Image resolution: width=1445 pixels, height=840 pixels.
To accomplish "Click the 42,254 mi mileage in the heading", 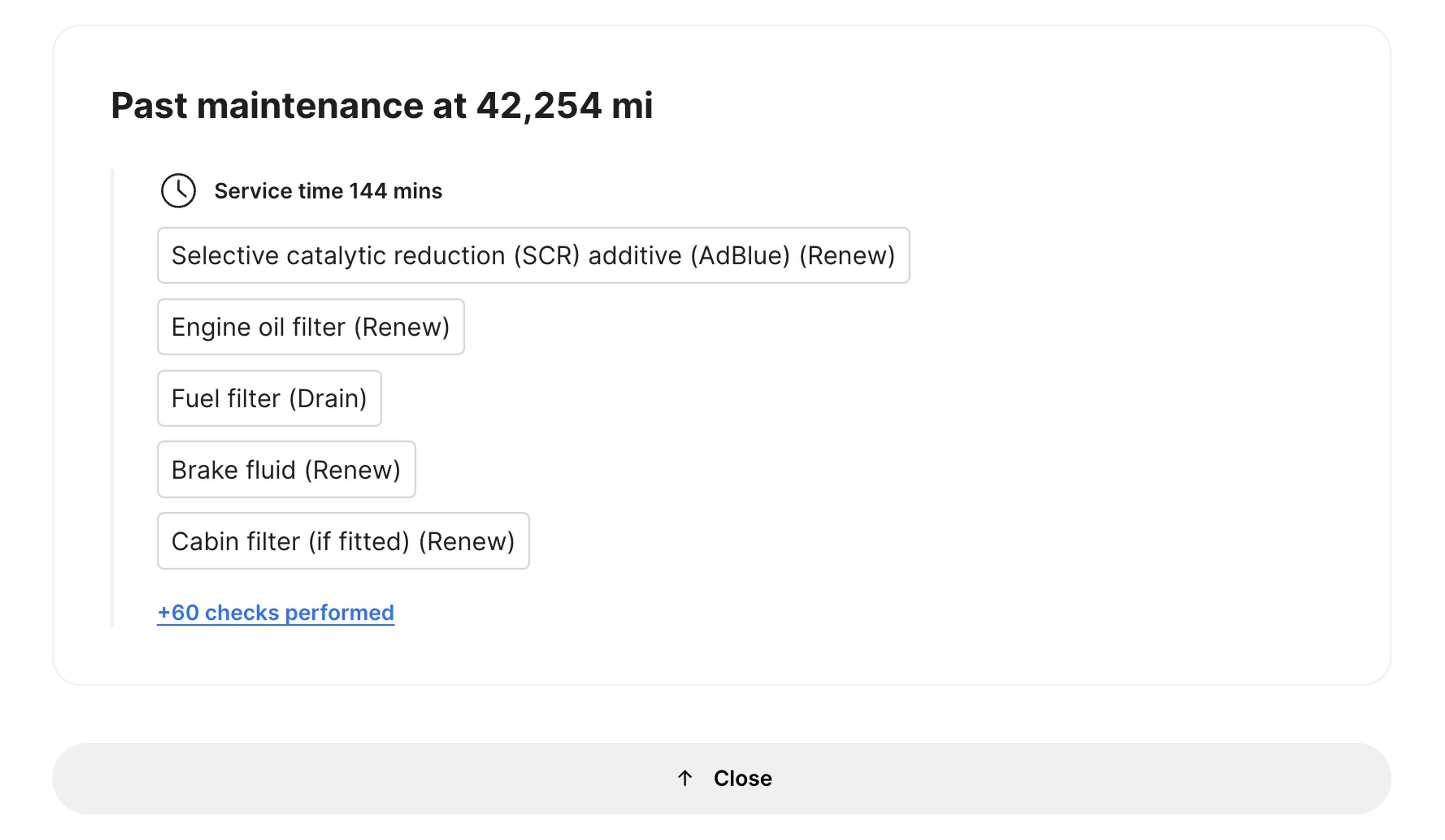I will pyautogui.click(x=564, y=105).
